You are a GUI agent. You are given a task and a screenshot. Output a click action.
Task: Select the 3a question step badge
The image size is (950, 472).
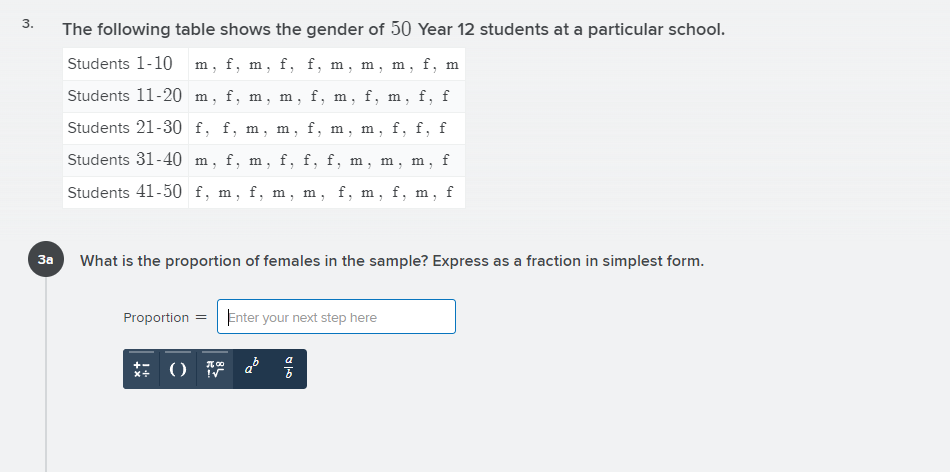click(x=46, y=259)
